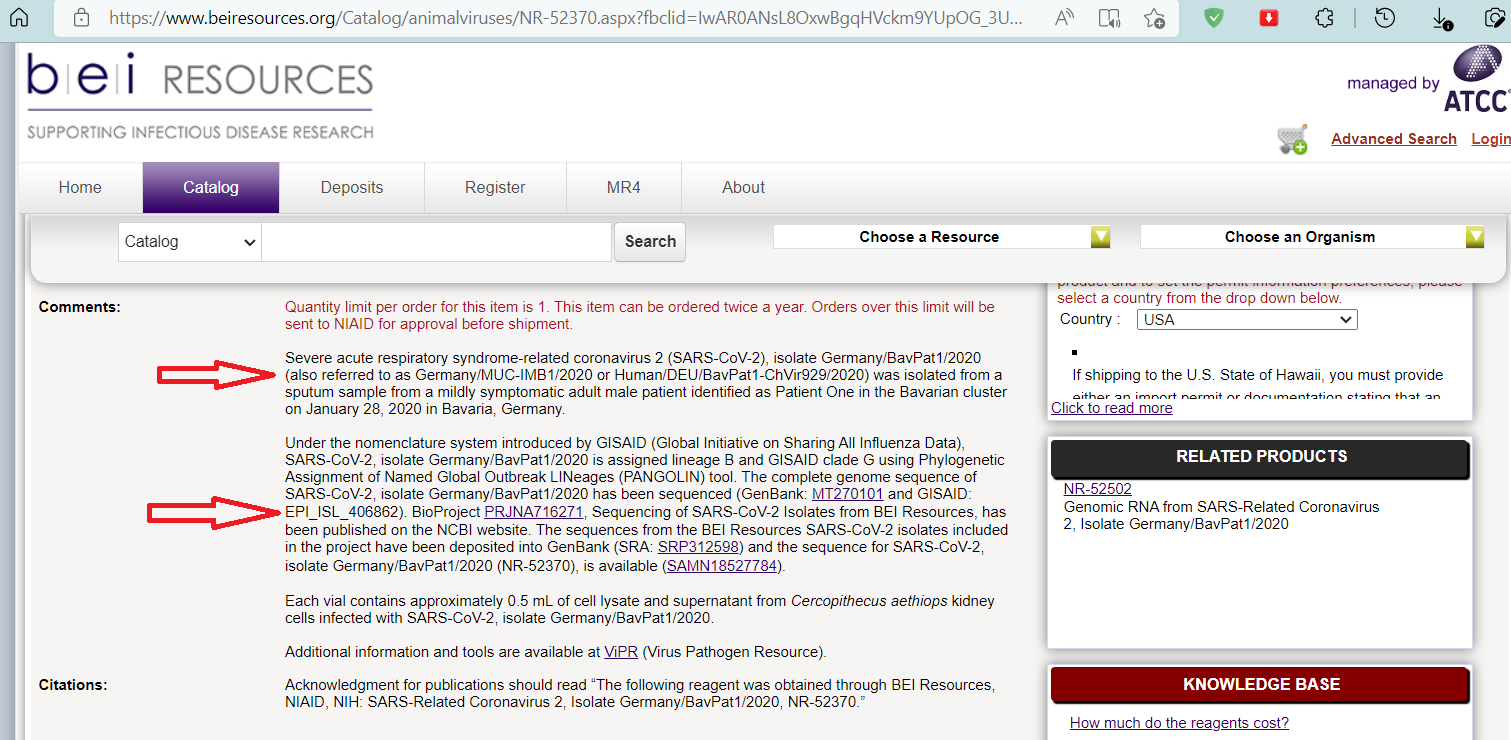Activate the read aloud icon

1066,17
